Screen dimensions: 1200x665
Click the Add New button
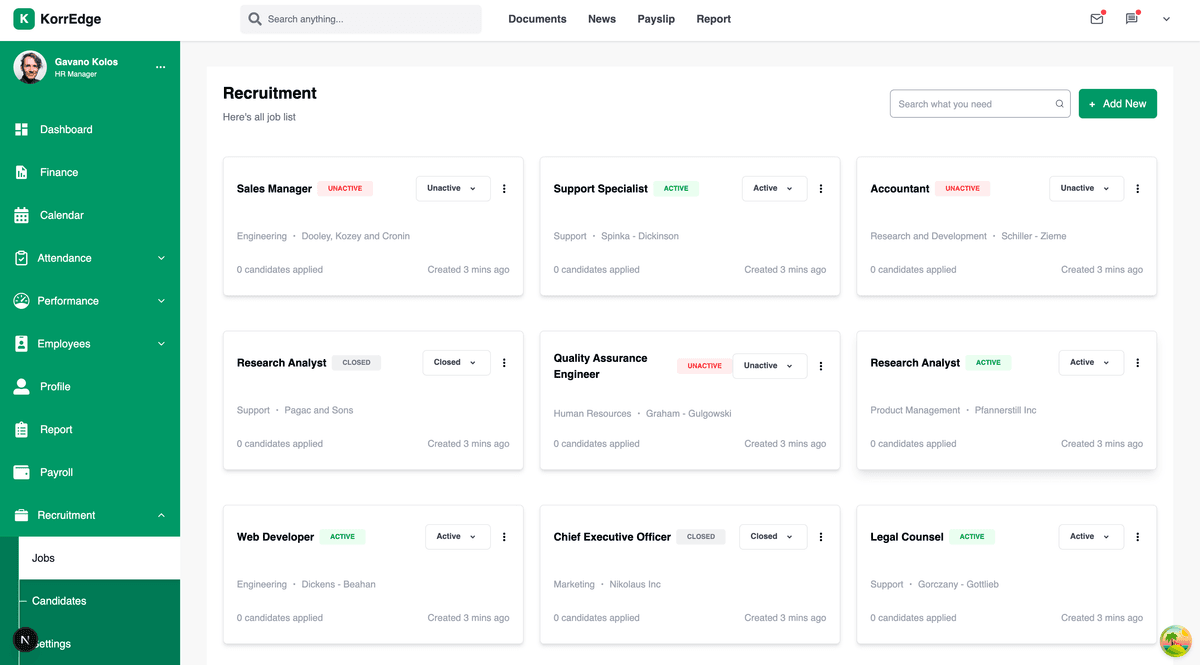coord(1117,103)
